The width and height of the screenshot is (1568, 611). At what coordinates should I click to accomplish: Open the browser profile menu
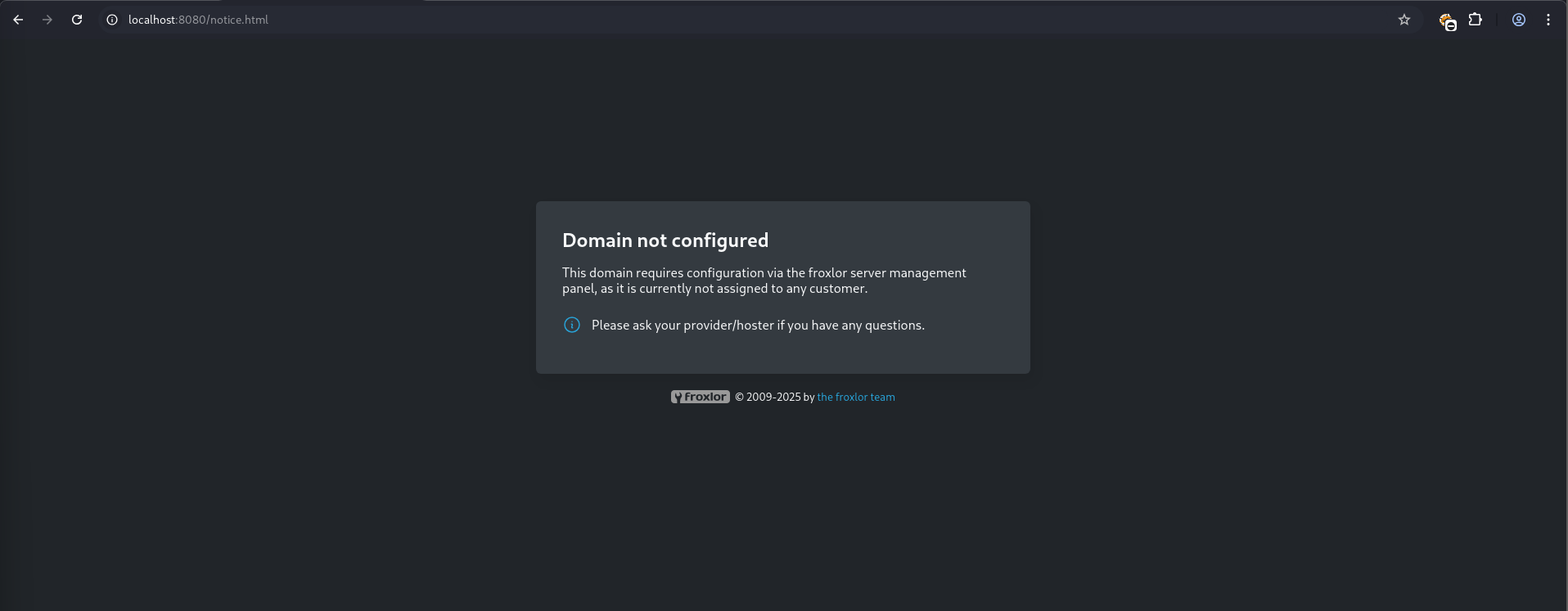pos(1519,20)
